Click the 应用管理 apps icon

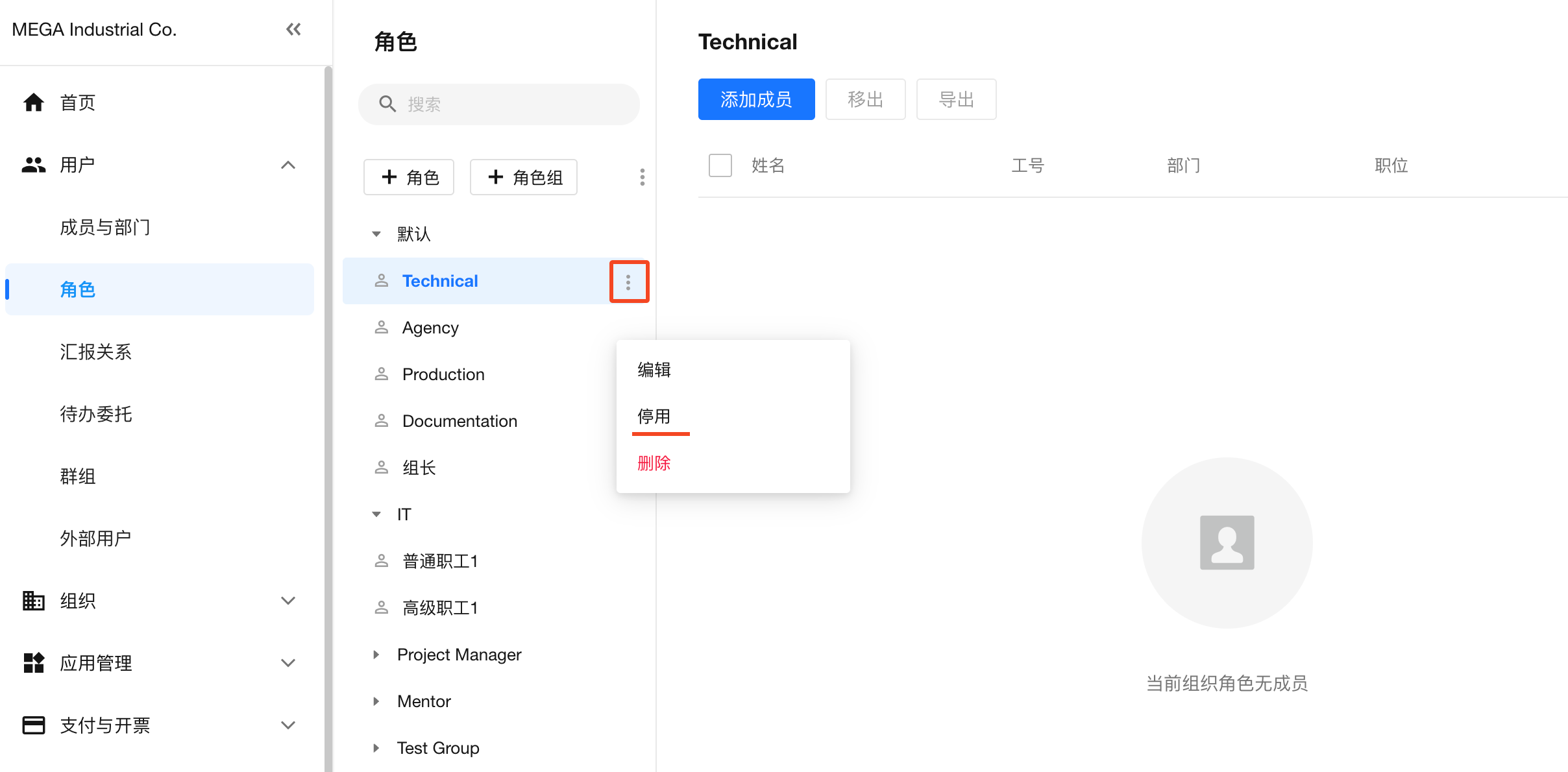(x=34, y=663)
